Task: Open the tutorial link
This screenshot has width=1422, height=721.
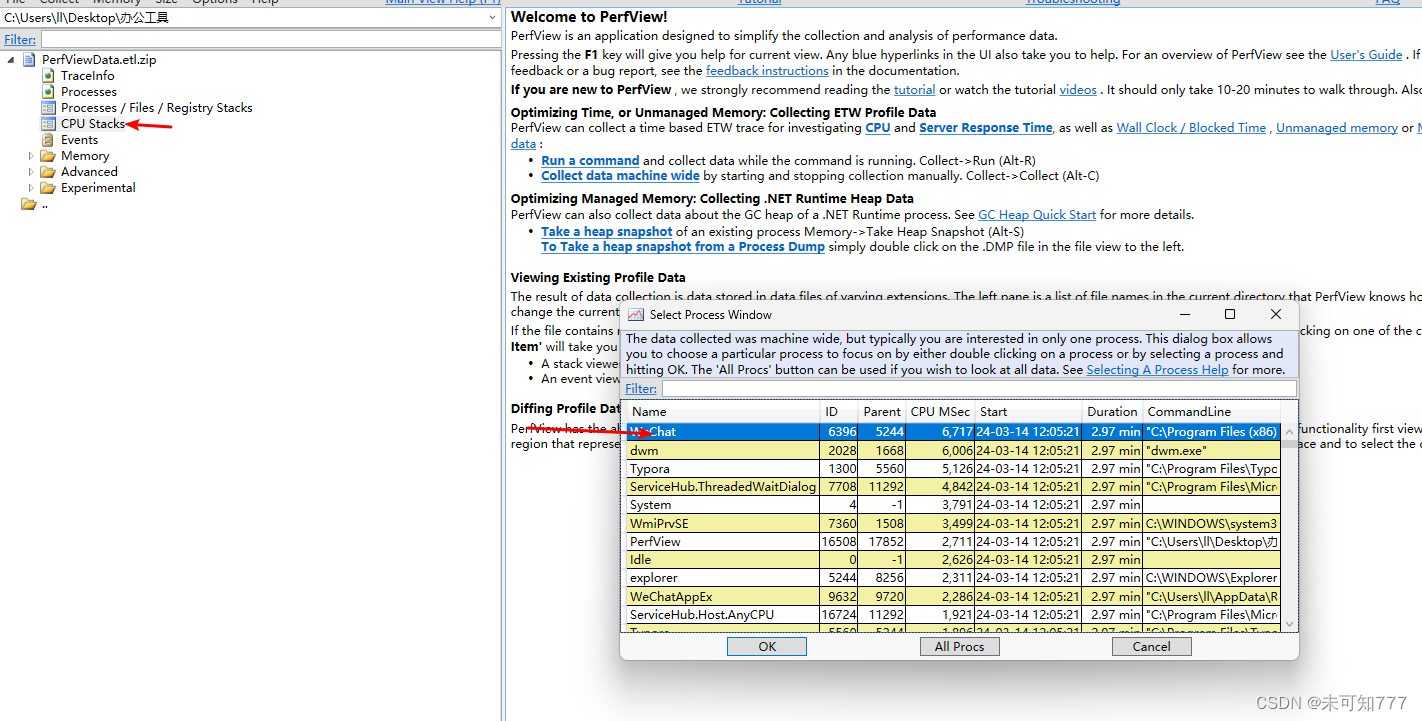Action: pyautogui.click(x=914, y=90)
